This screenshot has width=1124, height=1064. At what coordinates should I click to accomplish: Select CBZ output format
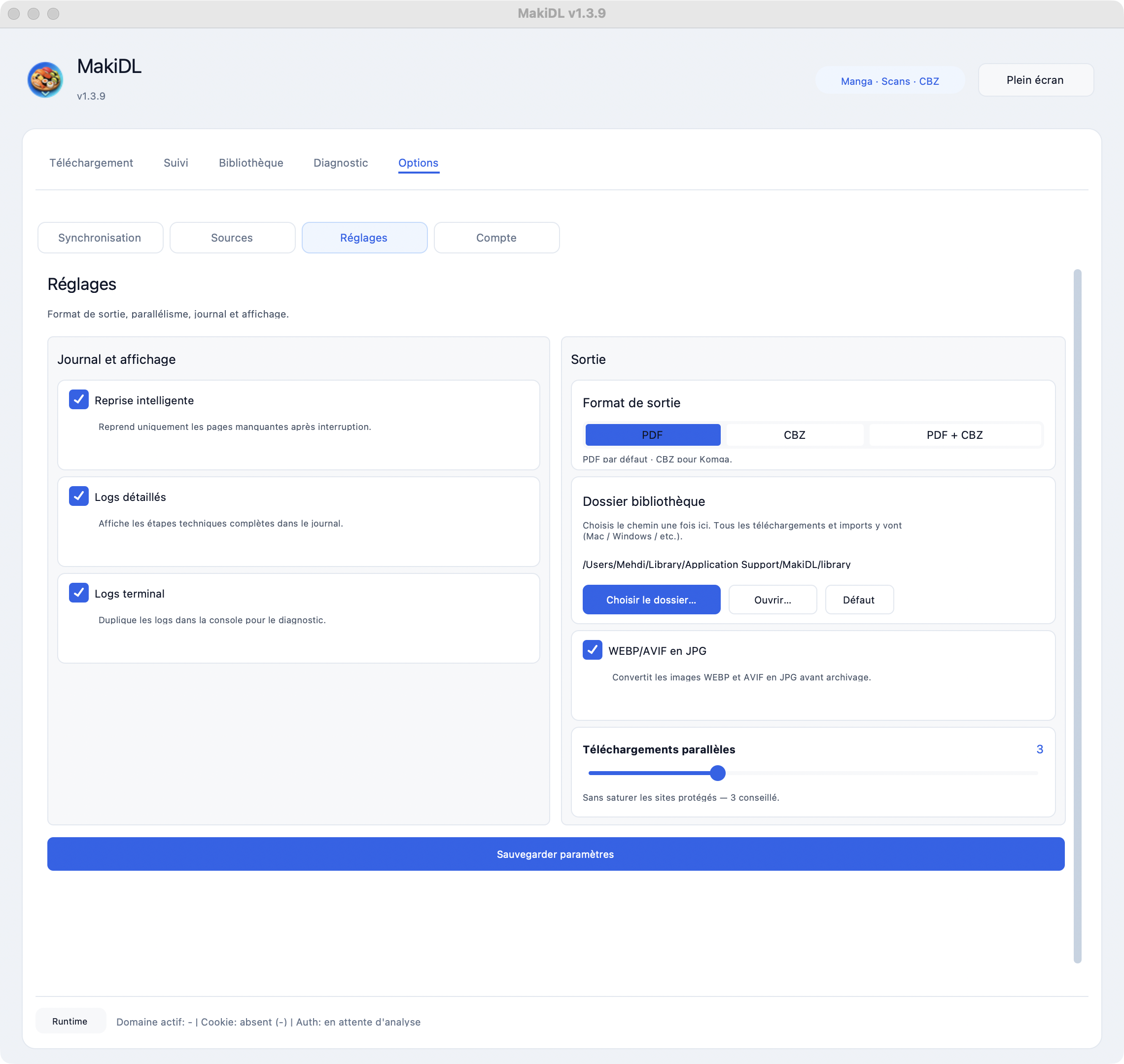pyautogui.click(x=795, y=435)
